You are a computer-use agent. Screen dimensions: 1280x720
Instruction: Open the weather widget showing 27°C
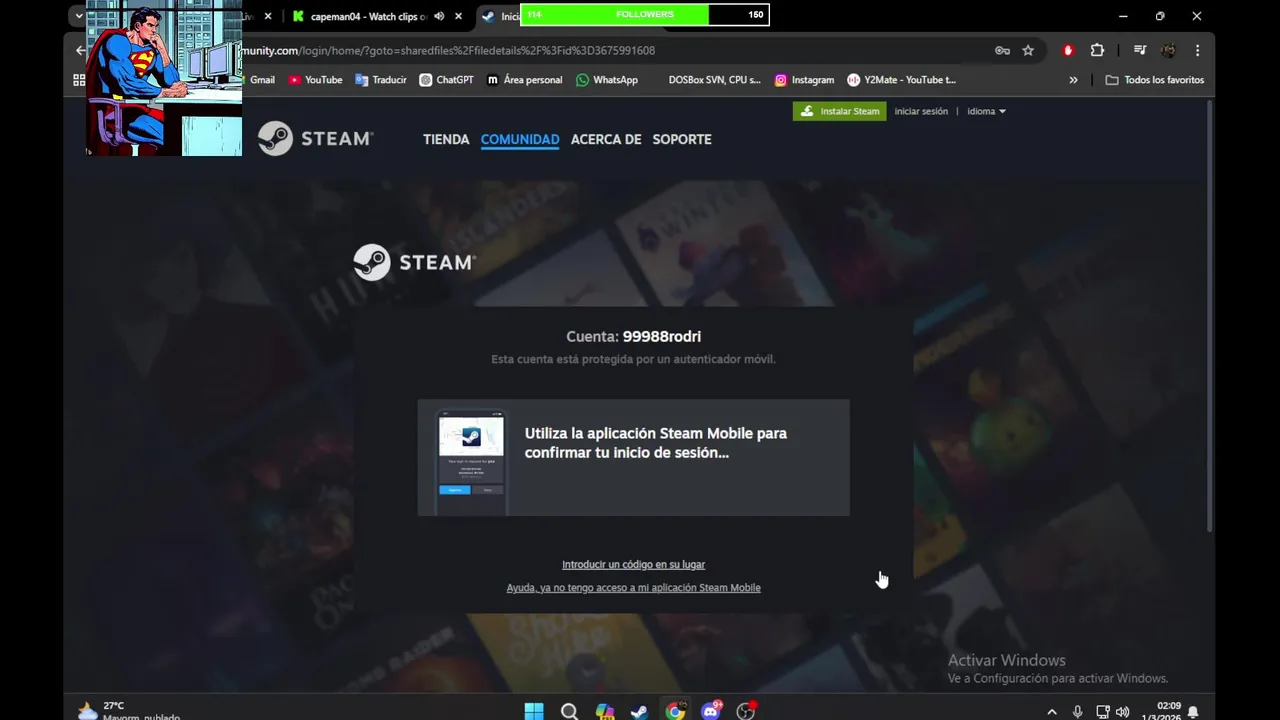point(129,710)
